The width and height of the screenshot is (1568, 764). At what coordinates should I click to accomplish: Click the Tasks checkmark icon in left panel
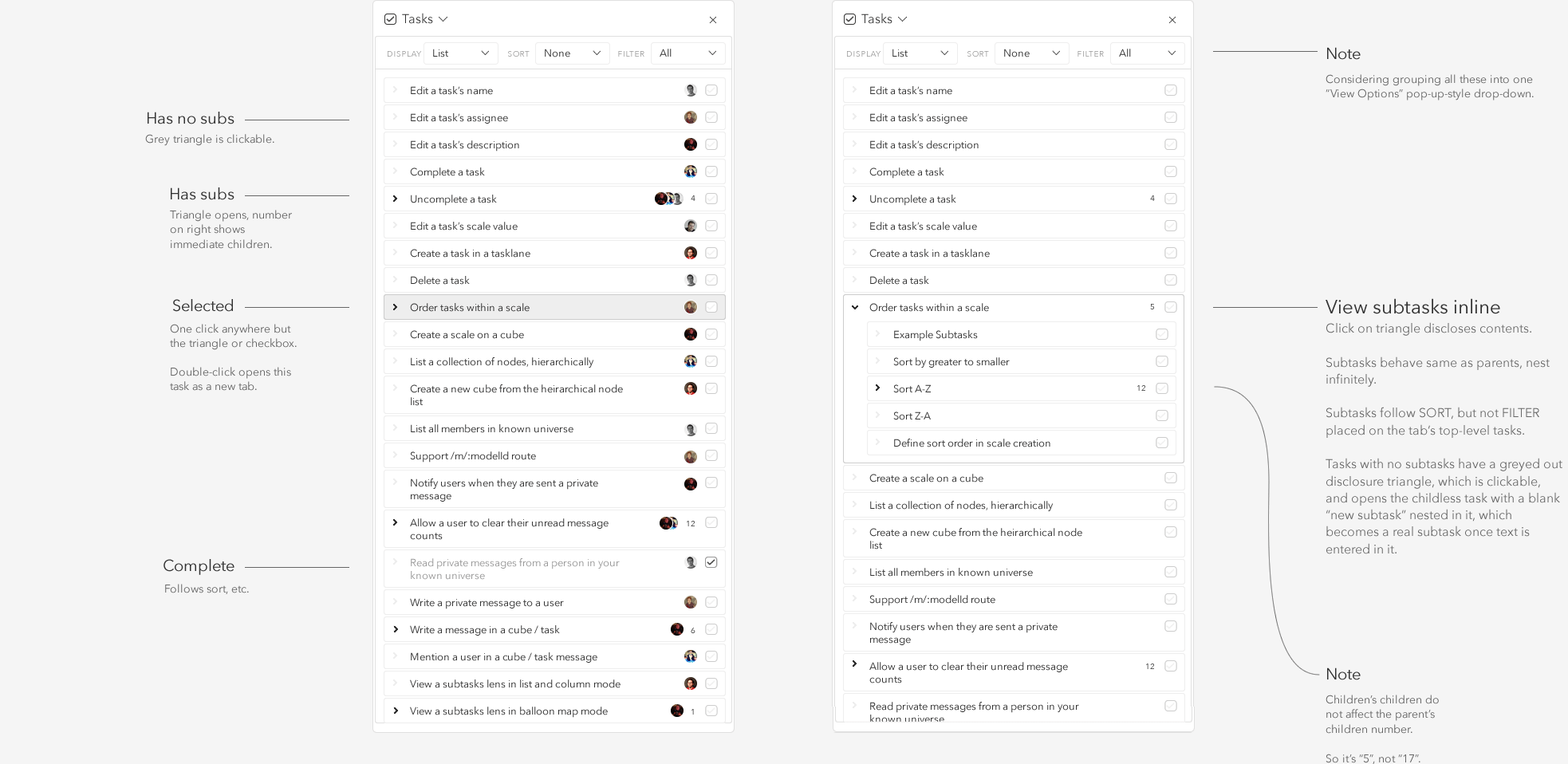[391, 19]
